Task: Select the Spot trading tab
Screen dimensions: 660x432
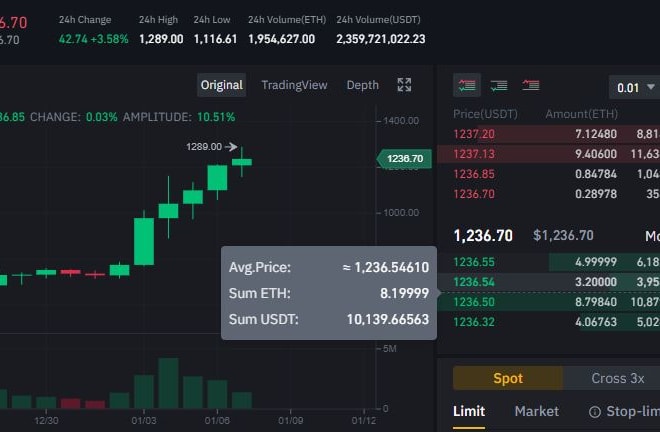Action: tap(508, 378)
